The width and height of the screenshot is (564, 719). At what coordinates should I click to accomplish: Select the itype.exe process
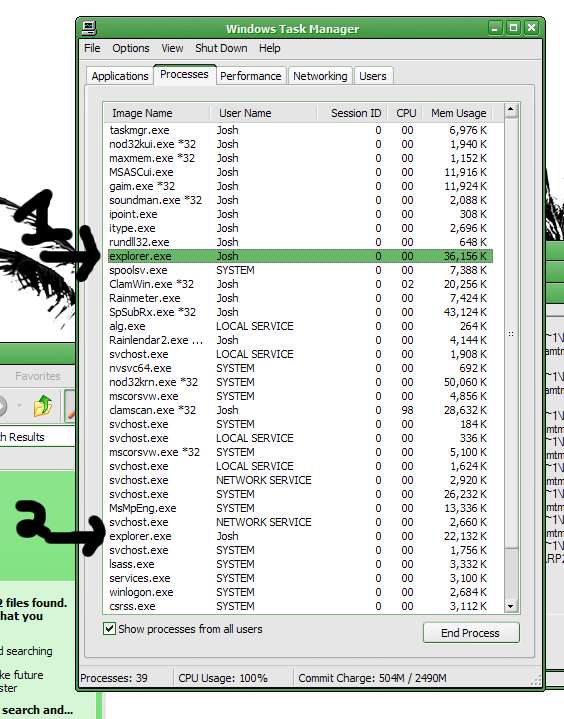(300, 228)
